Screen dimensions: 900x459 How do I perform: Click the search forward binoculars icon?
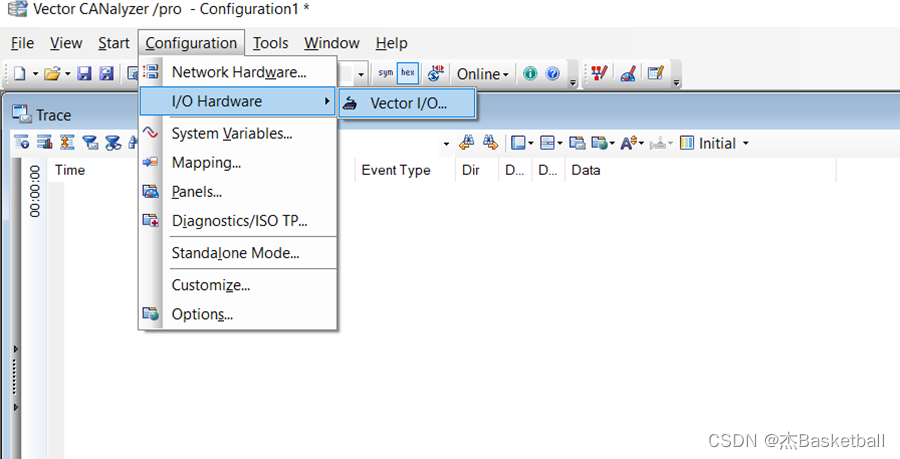point(490,142)
